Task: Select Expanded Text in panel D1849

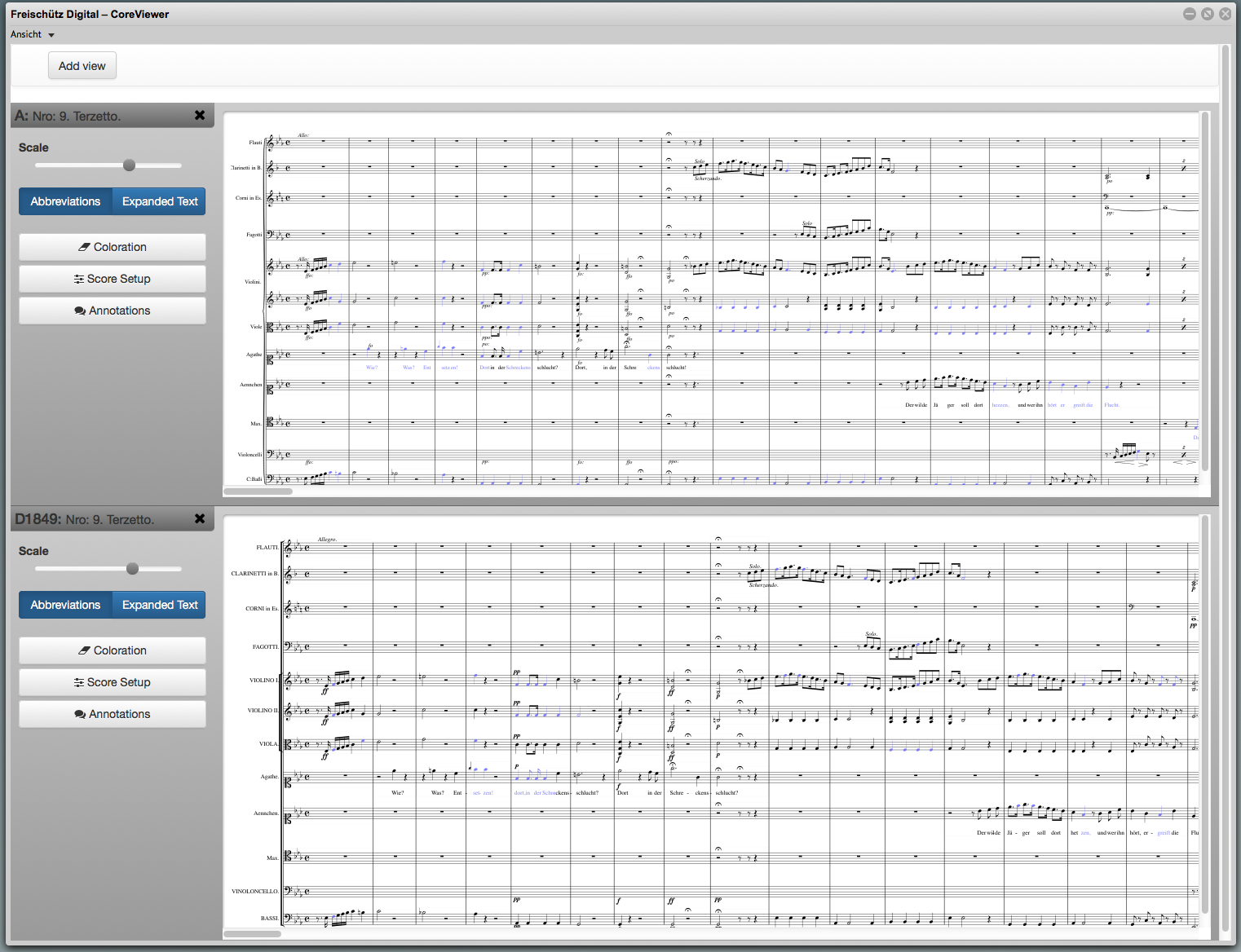Action: 160,605
